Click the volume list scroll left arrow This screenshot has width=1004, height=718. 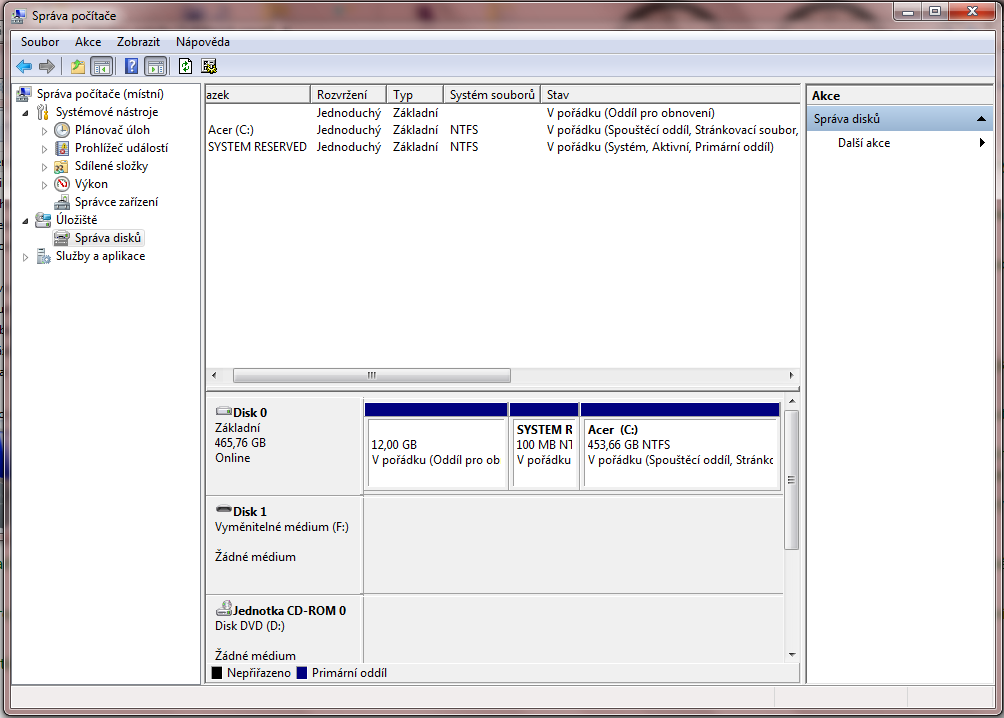(x=214, y=375)
